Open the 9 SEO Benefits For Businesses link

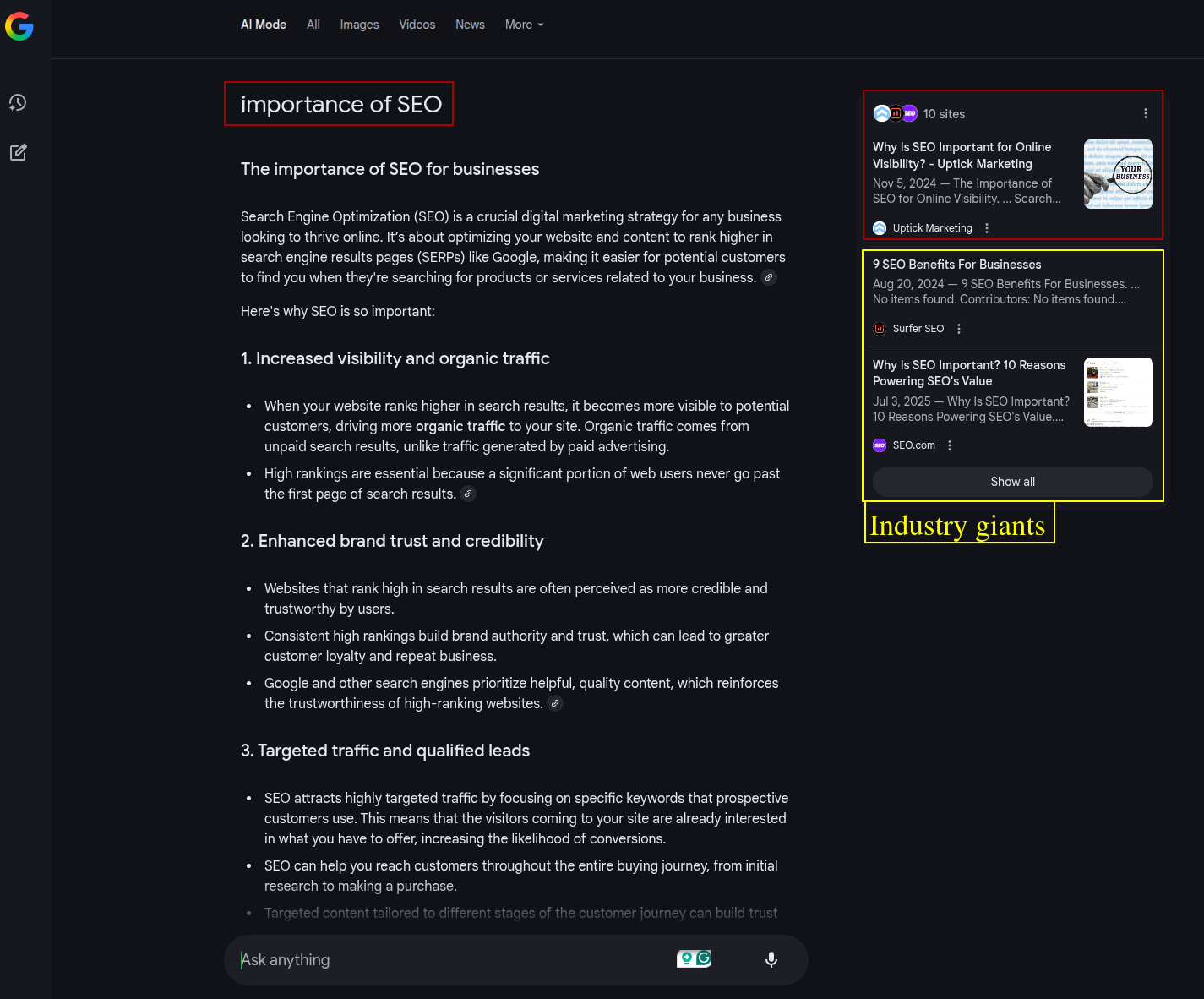point(956,265)
